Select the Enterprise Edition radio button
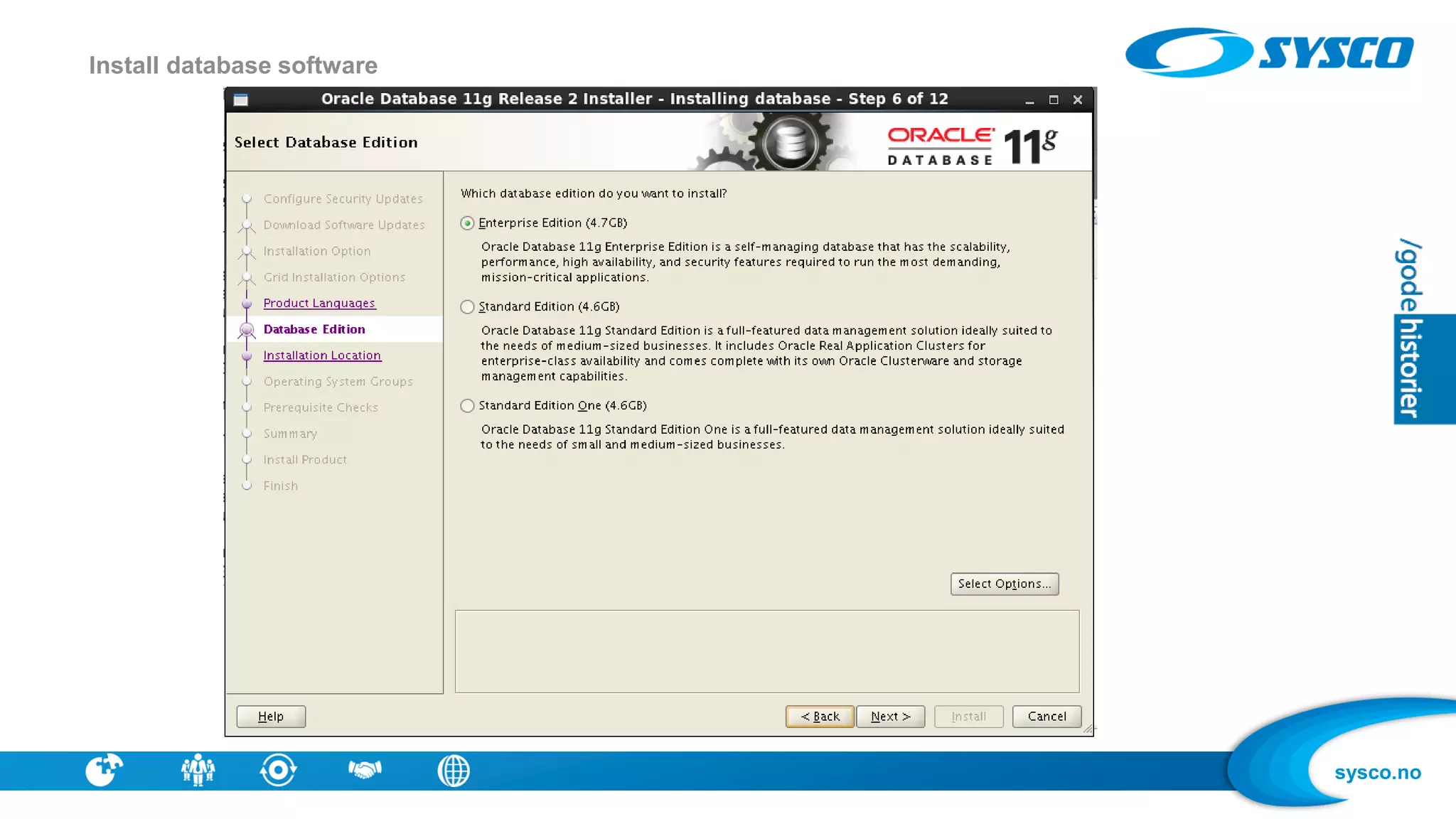This screenshot has width=1456, height=819. [x=467, y=223]
